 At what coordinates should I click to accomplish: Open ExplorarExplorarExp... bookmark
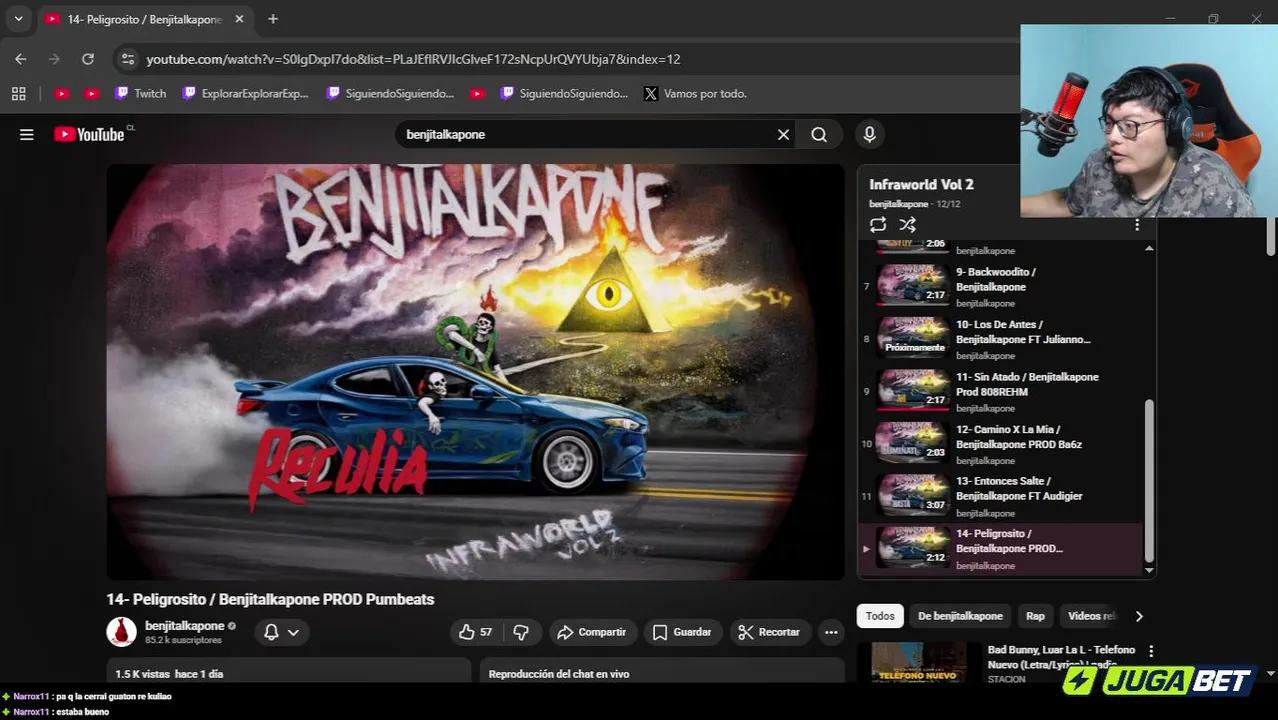click(x=245, y=93)
